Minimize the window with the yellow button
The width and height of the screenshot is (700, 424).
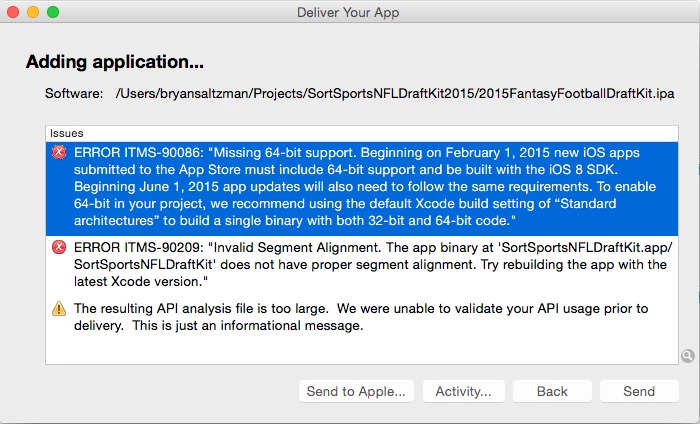pyautogui.click(x=33, y=12)
